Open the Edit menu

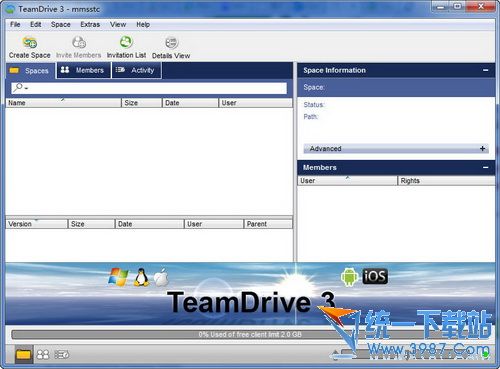pyautogui.click(x=36, y=24)
